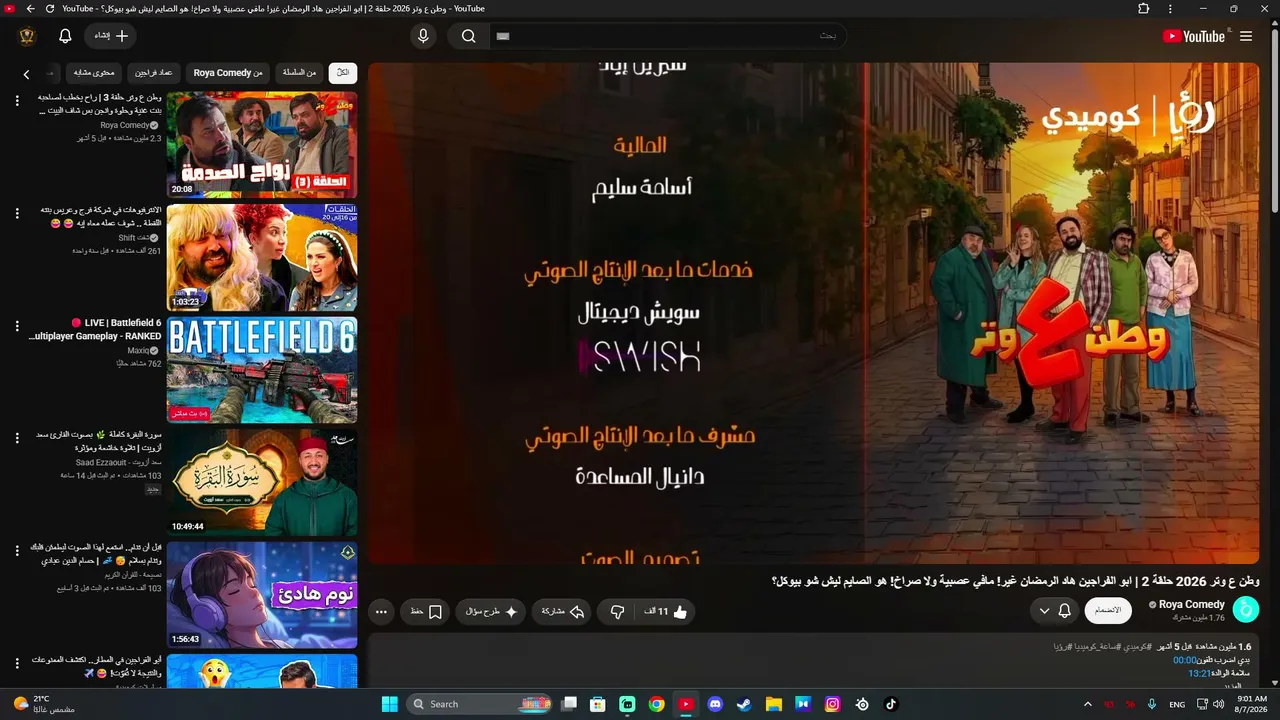Open the Roya Comedy channel name link
This screenshot has width=1280, height=720.
[1192, 604]
